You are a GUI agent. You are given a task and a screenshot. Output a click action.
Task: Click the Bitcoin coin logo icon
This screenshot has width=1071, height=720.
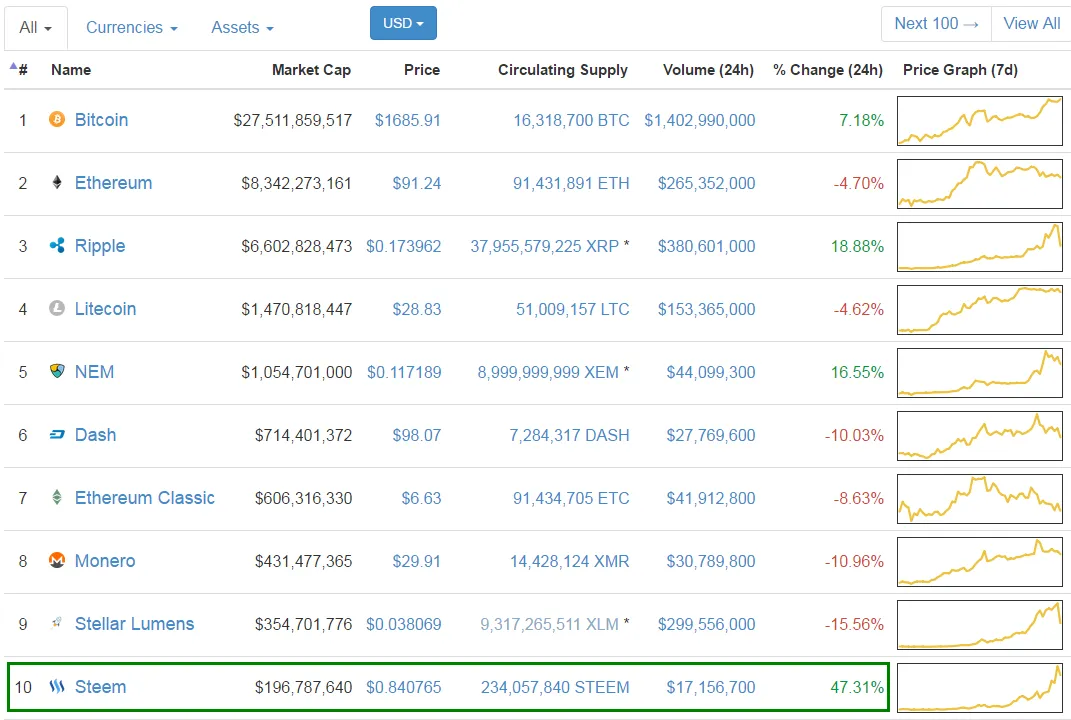point(57,120)
